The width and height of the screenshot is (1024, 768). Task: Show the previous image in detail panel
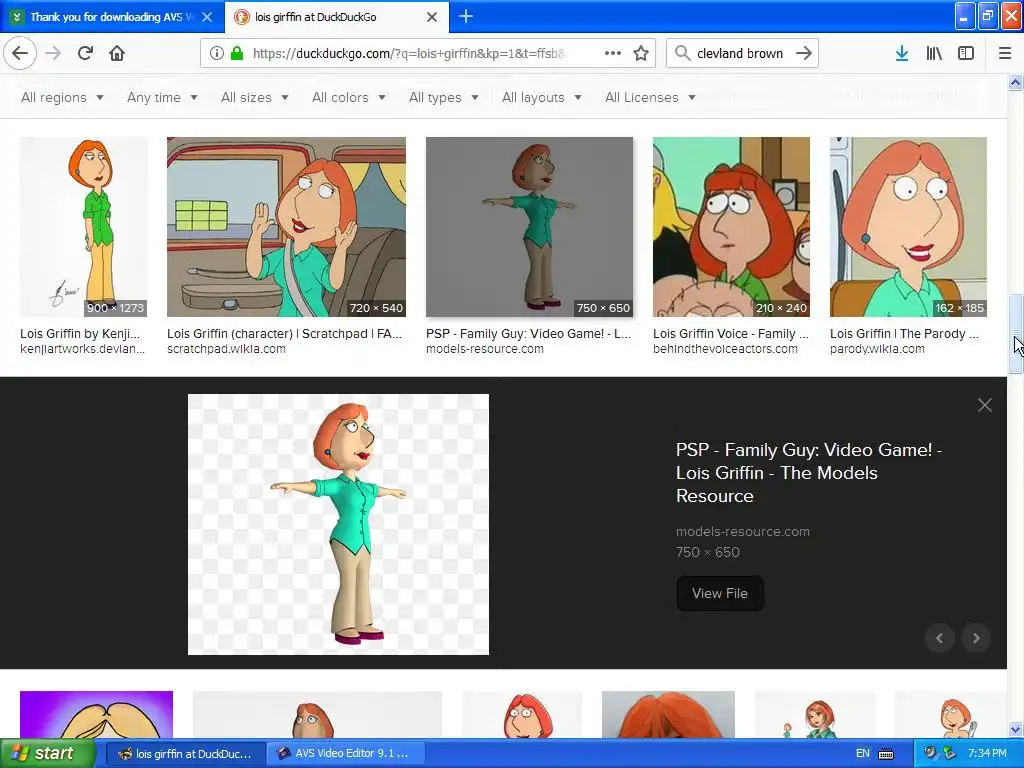940,638
